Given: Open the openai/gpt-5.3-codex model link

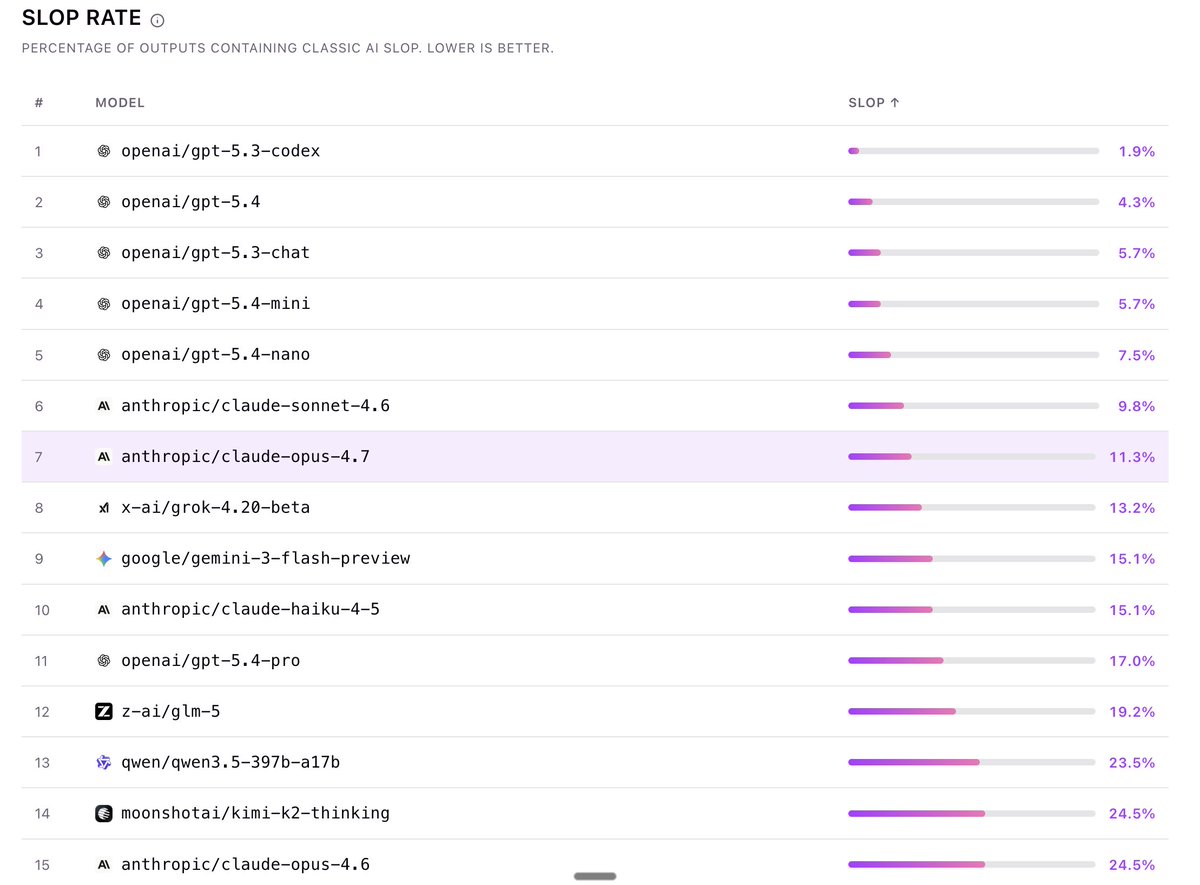Looking at the screenshot, I should coord(220,151).
